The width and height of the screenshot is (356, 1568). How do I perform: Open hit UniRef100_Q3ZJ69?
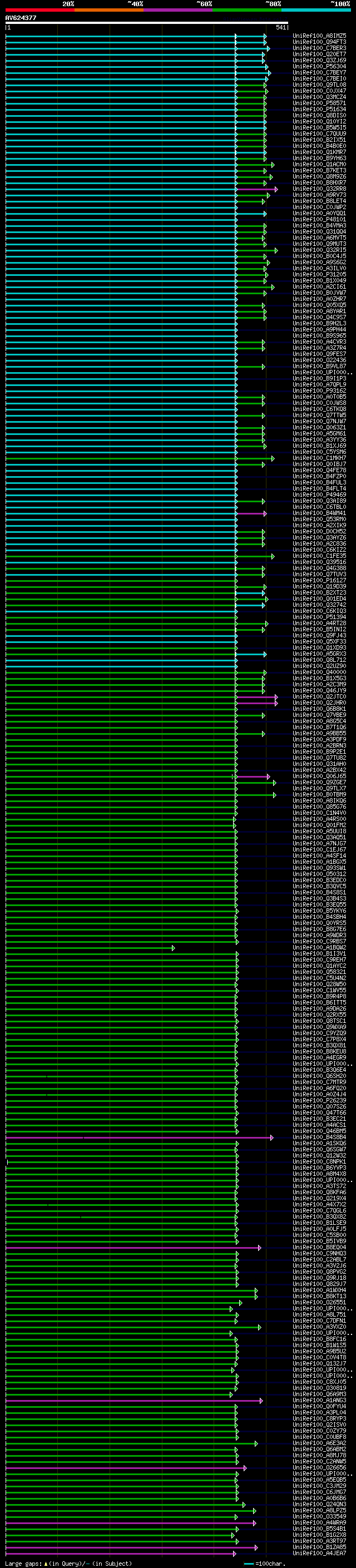(x=319, y=60)
